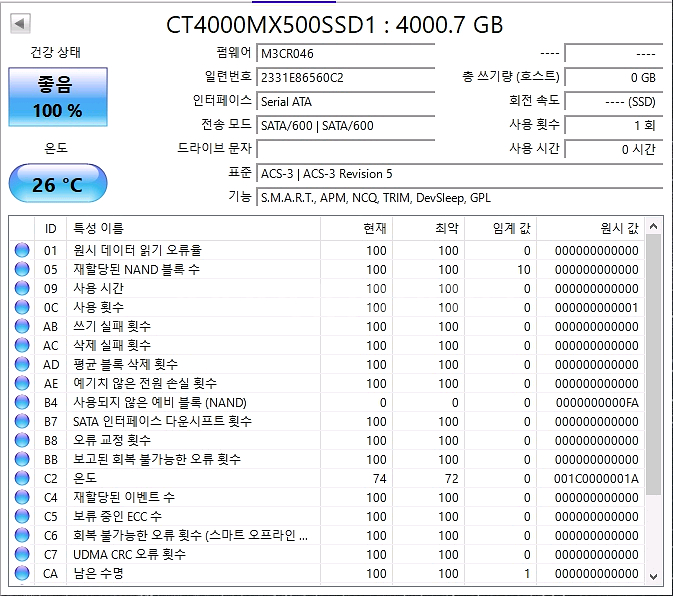Select attribute 재할당된 이벤트 수
Image resolution: width=673 pixels, height=596 pixels.
tap(124, 497)
